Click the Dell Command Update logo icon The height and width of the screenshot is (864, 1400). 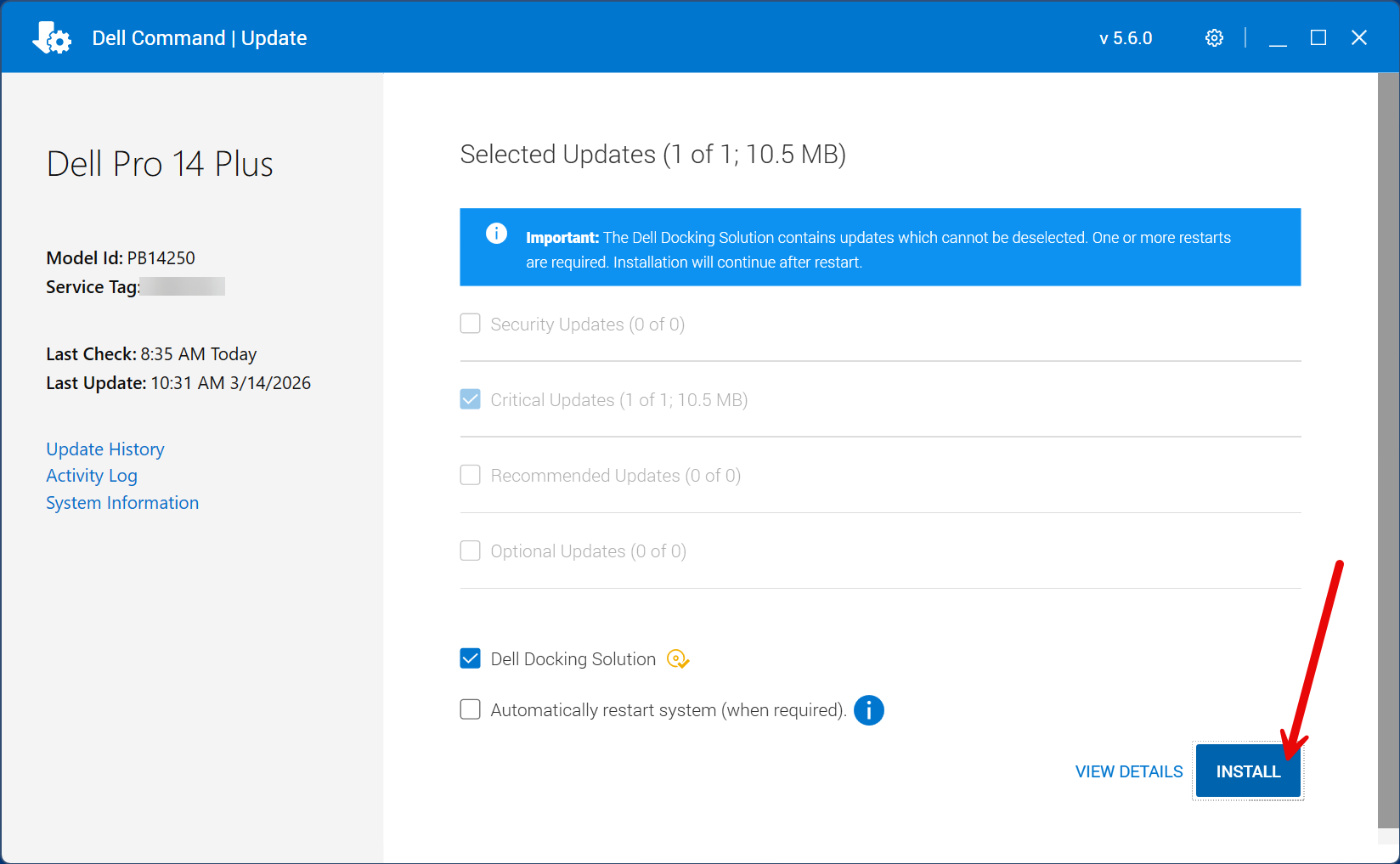pos(52,38)
